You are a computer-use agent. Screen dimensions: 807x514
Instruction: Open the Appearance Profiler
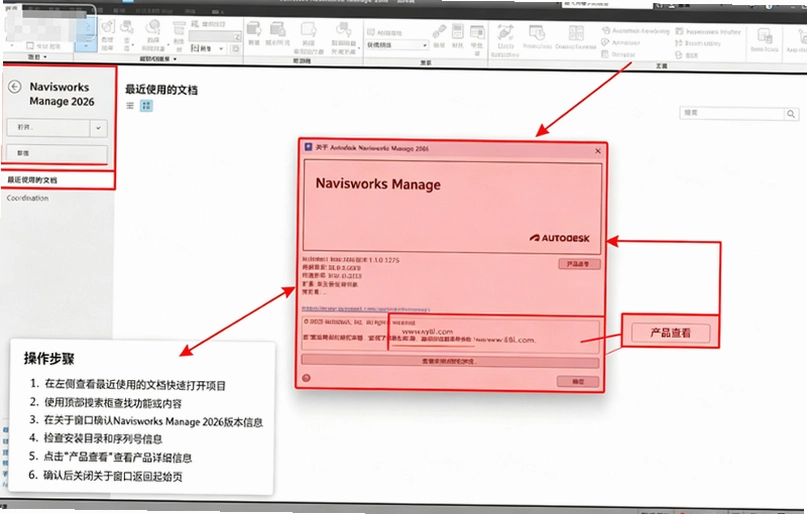pyautogui.click(x=708, y=31)
